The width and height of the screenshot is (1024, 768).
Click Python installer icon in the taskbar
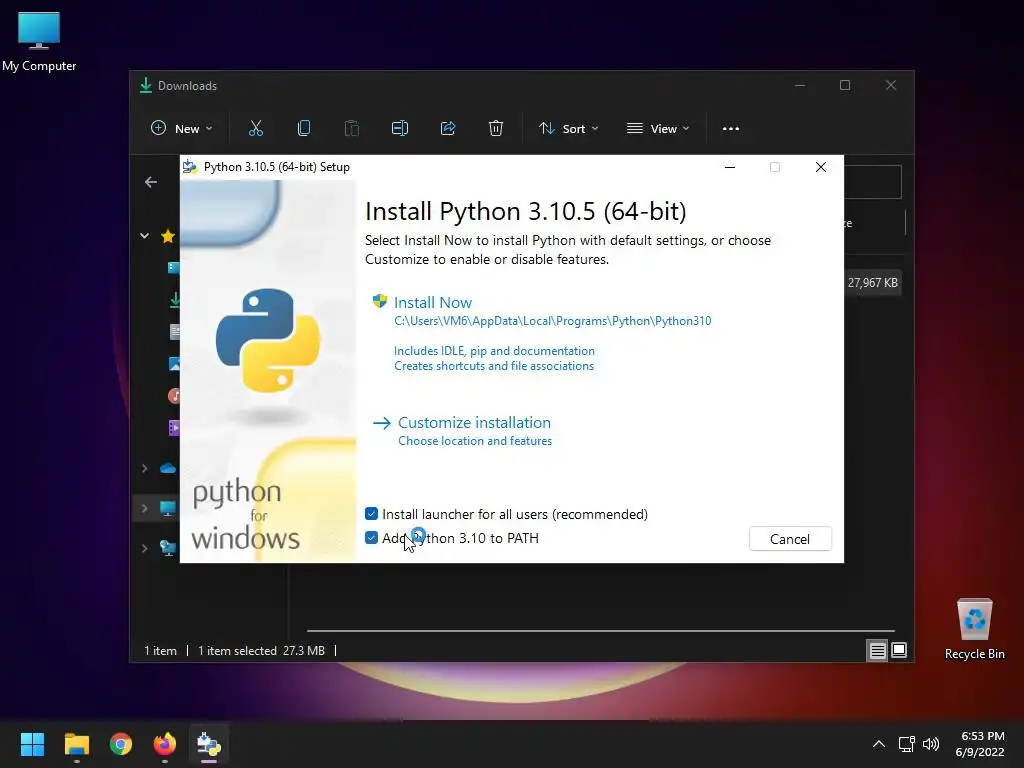(209, 744)
